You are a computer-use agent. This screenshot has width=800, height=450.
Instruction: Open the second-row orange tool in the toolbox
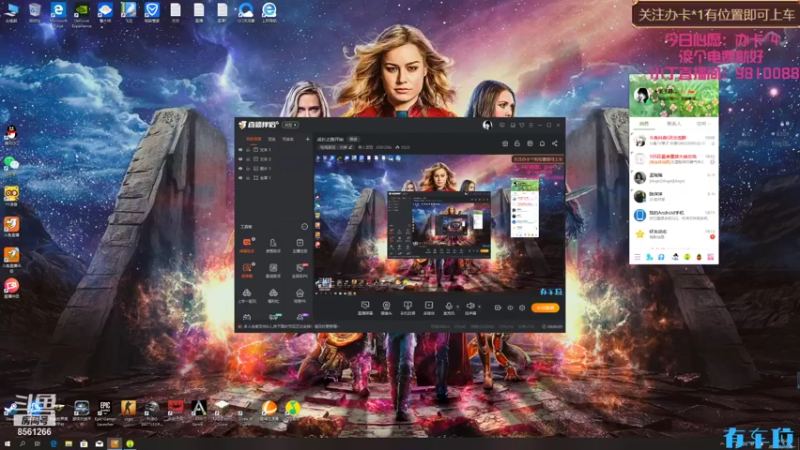pyautogui.click(x=247, y=270)
